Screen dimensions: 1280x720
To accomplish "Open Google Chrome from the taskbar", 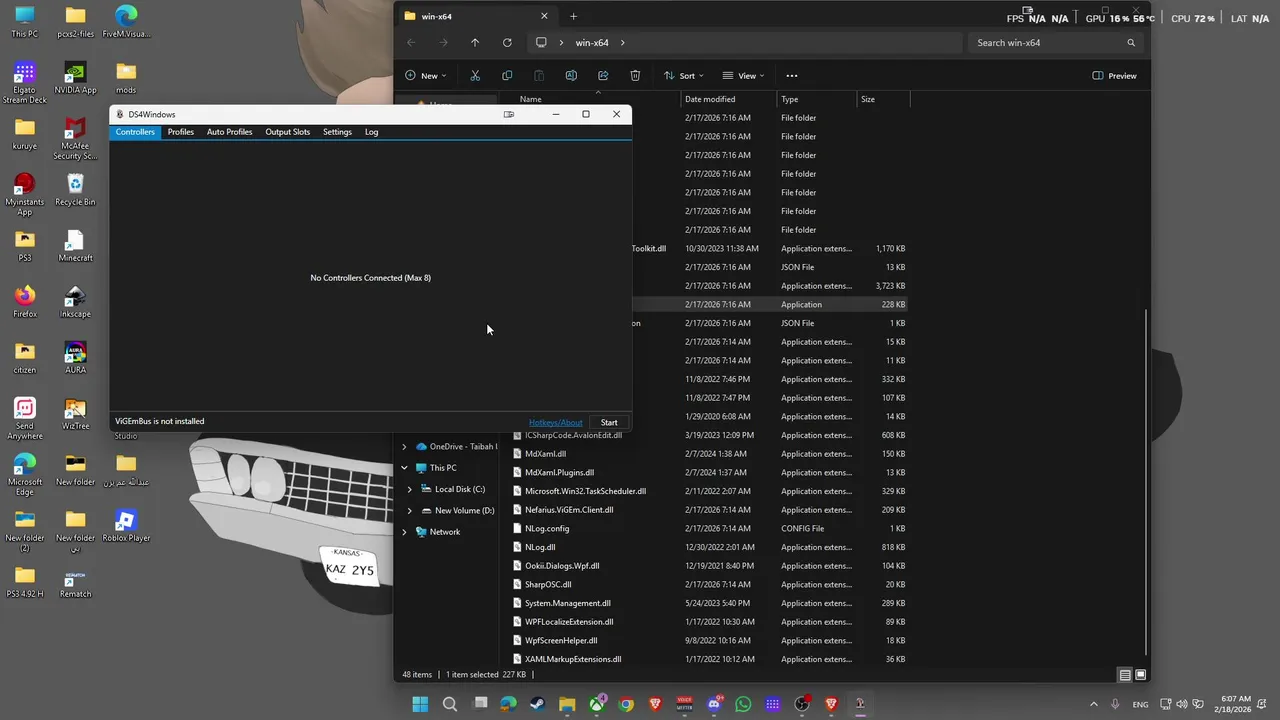I will pyautogui.click(x=626, y=704).
